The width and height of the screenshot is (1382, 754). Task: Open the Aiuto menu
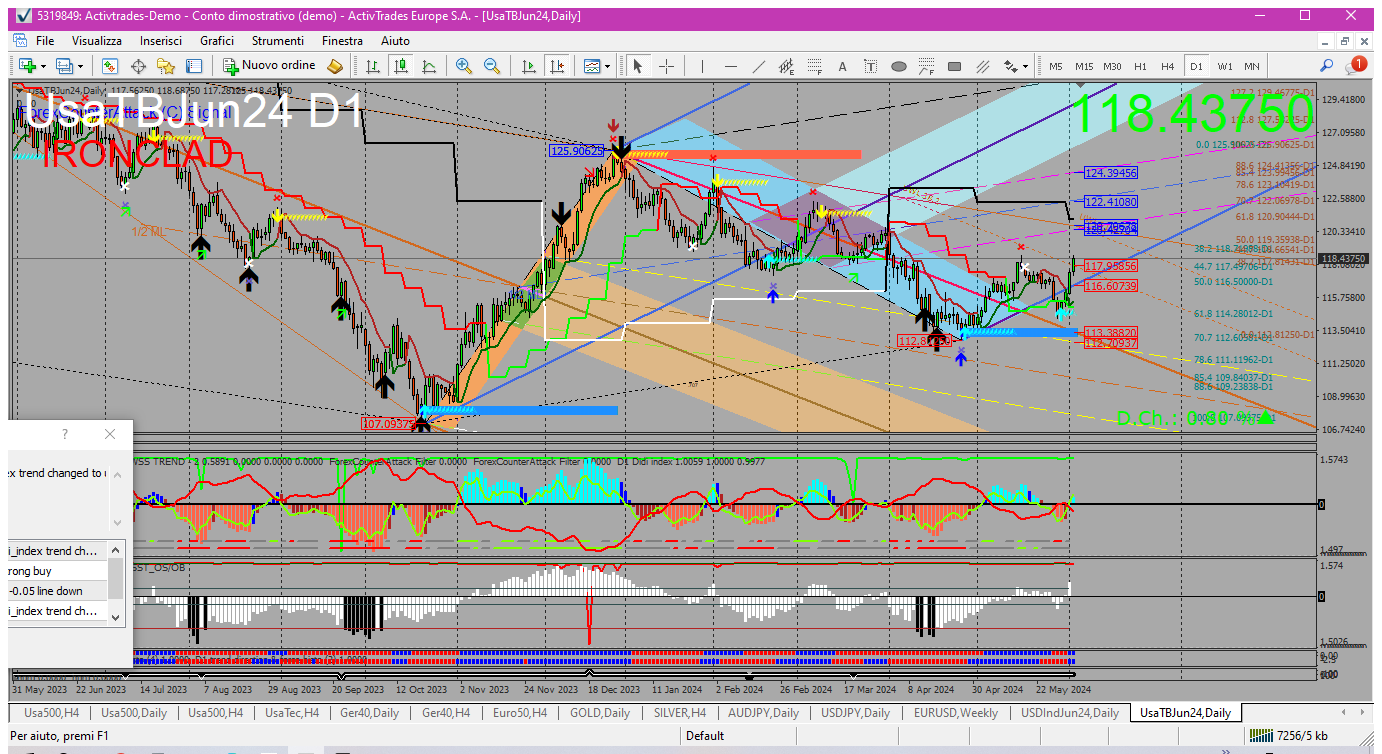click(395, 41)
